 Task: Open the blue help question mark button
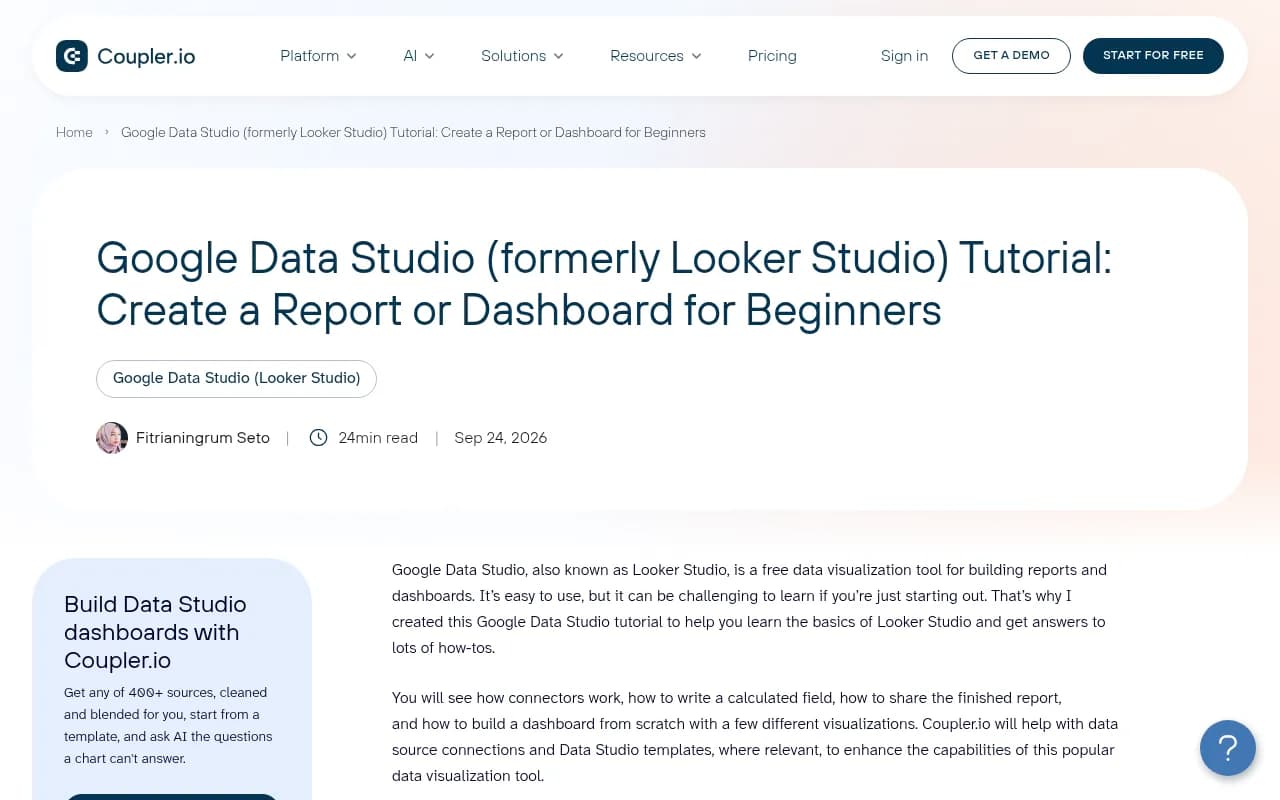tap(1228, 748)
